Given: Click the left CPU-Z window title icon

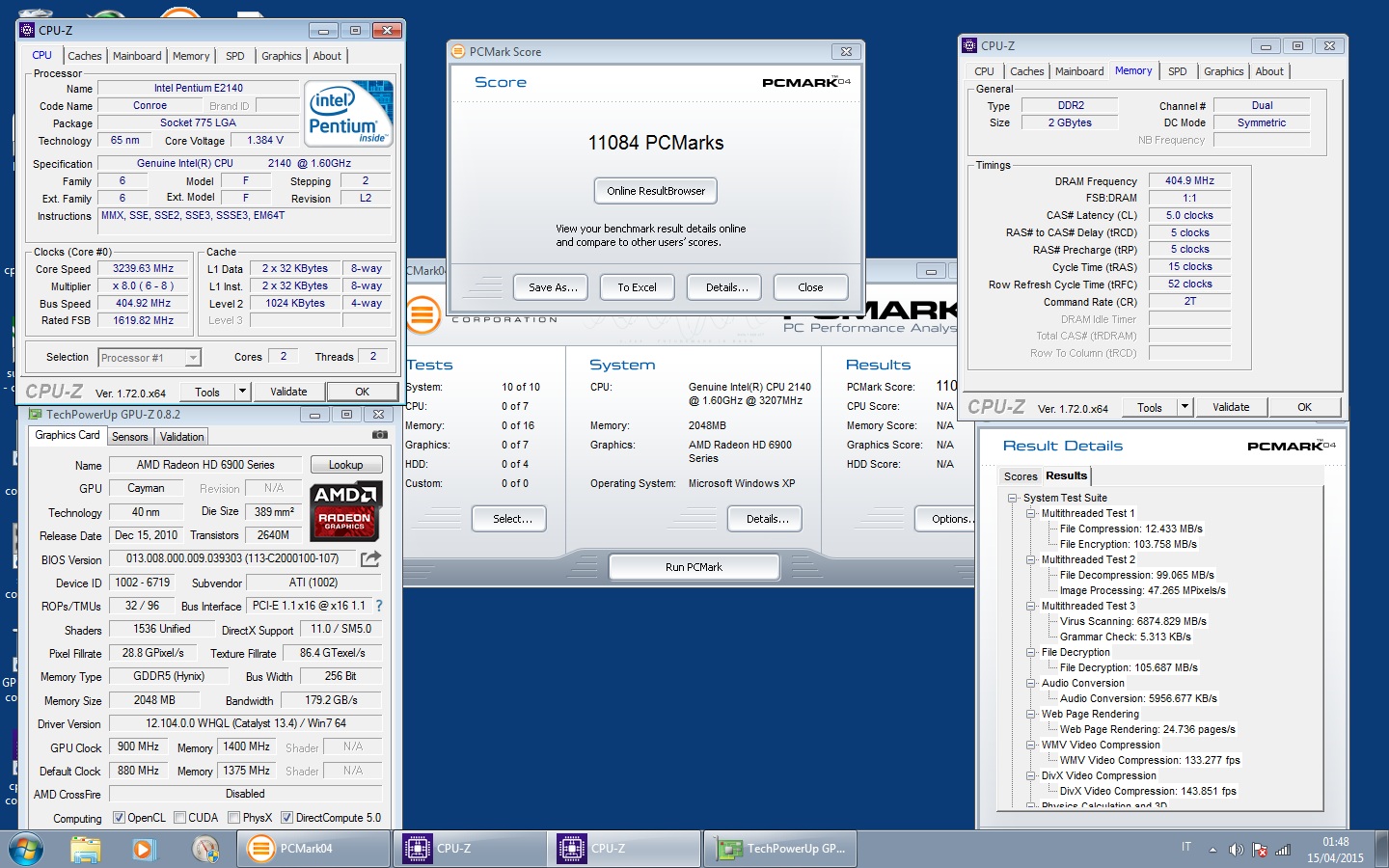Looking at the screenshot, I should click(27, 30).
